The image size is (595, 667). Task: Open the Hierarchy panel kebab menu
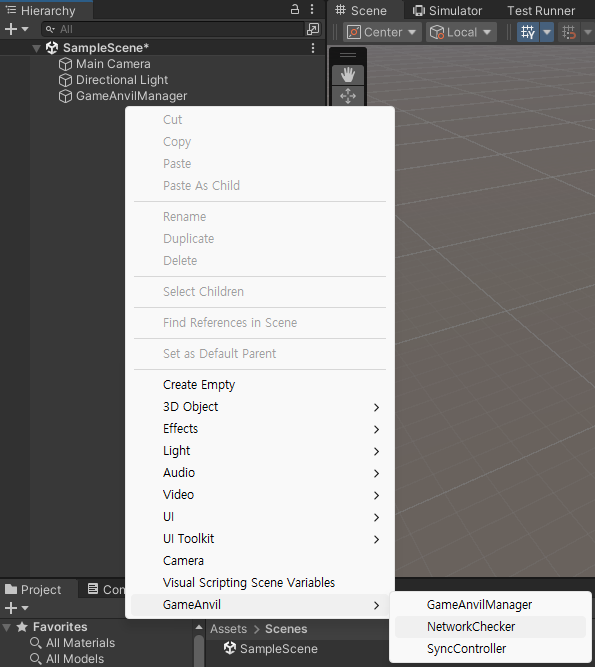[x=312, y=9]
